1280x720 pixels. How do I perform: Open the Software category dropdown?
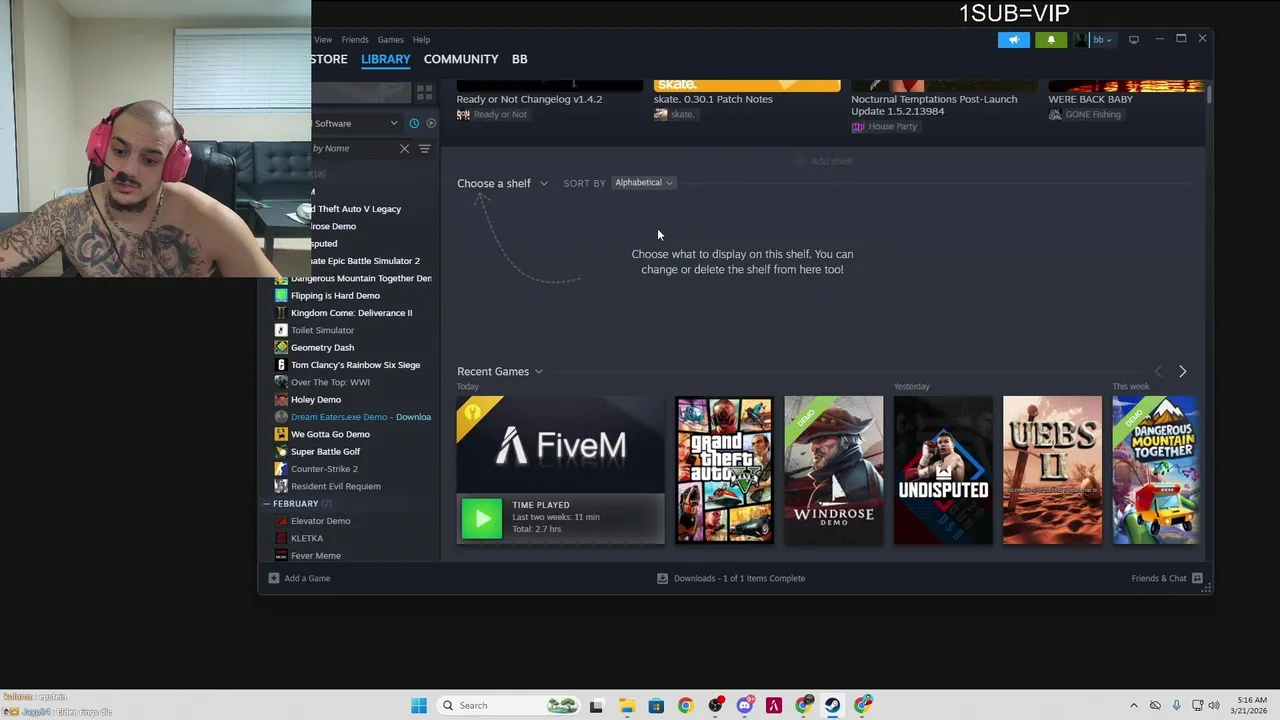[x=355, y=123]
